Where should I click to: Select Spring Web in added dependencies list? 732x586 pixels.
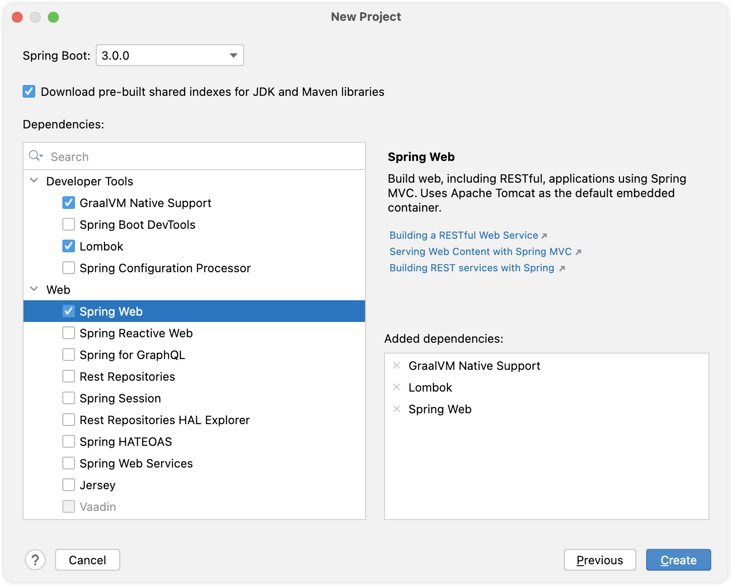click(x=440, y=409)
